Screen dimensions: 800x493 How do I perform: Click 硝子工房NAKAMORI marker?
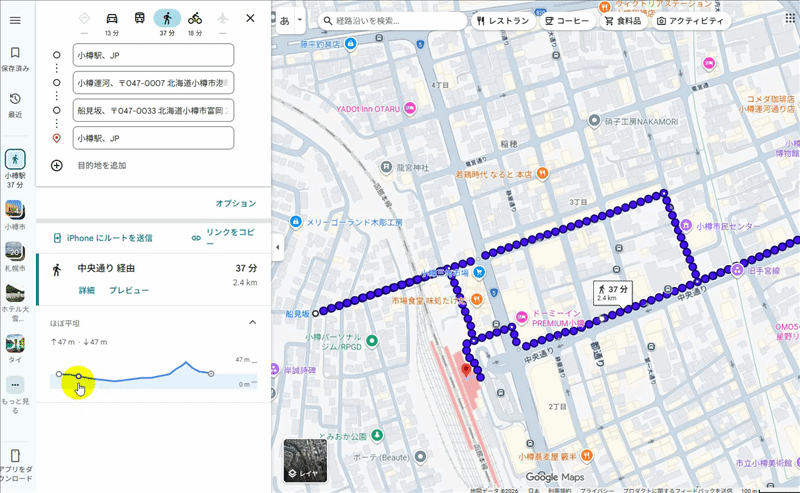coord(594,121)
